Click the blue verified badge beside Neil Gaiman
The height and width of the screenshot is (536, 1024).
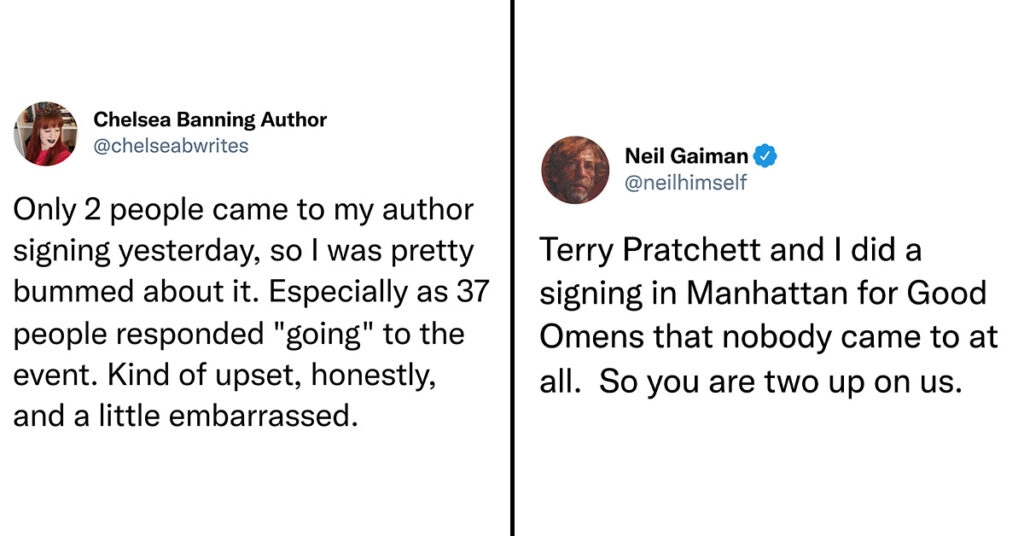(x=765, y=156)
